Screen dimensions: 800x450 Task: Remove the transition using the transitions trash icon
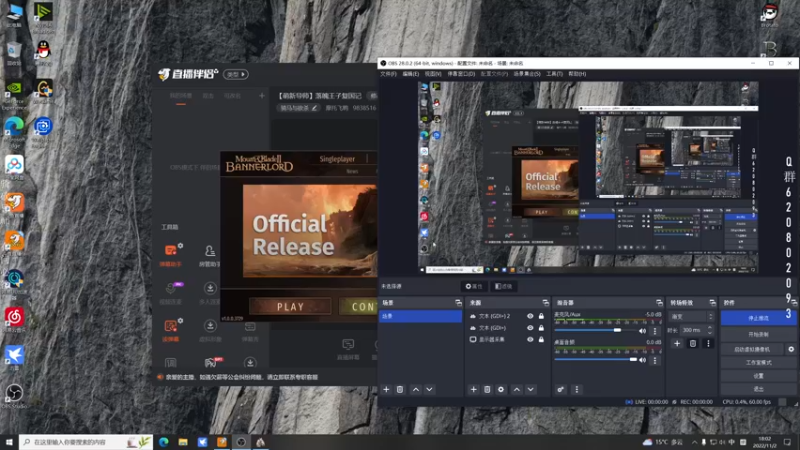tap(693, 343)
